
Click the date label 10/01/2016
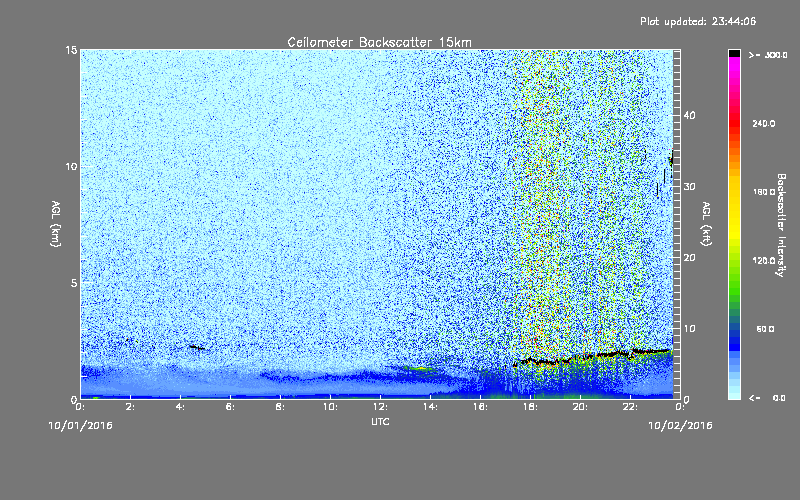click(x=81, y=426)
